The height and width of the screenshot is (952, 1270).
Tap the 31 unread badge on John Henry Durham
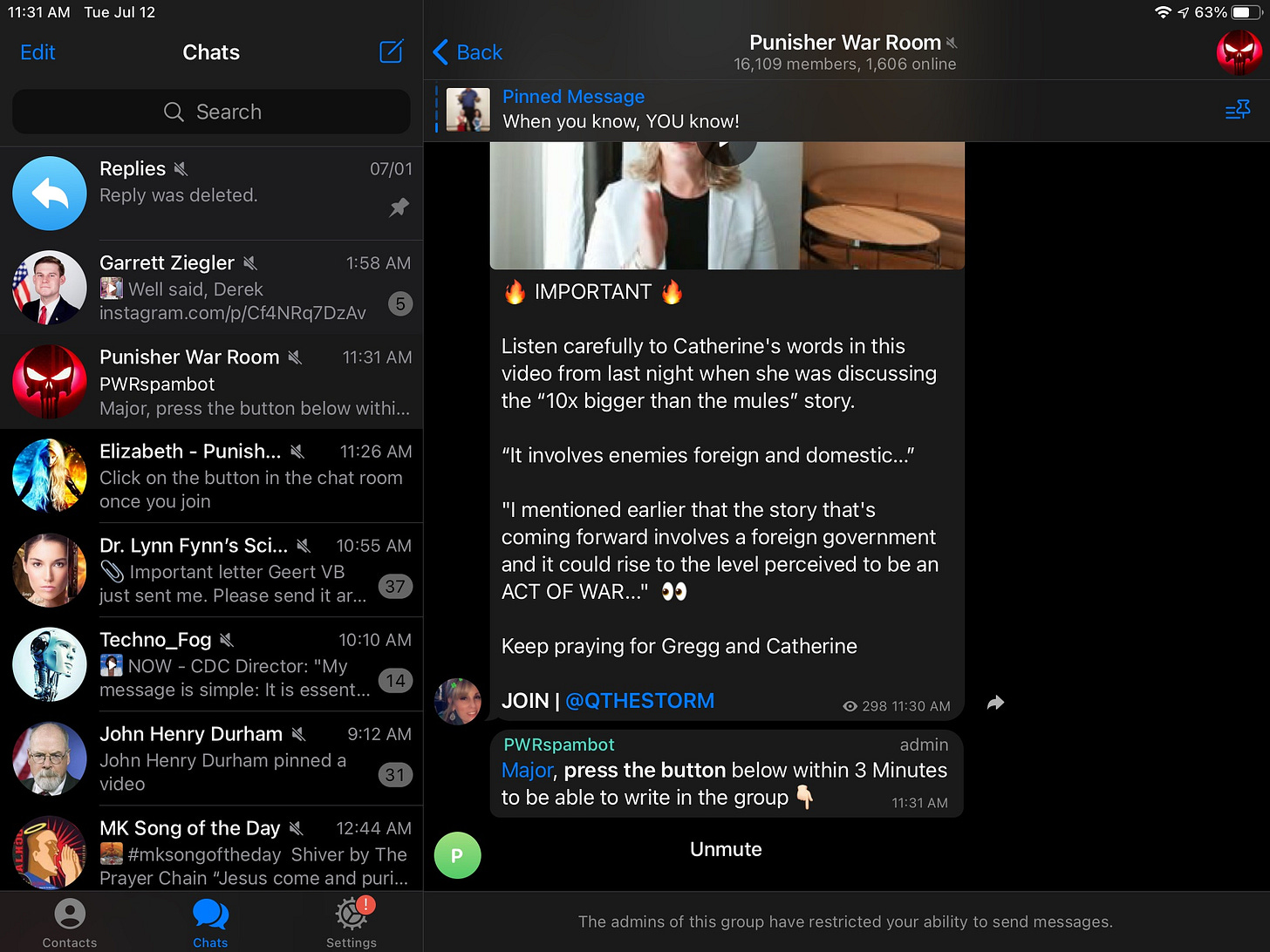[x=395, y=775]
